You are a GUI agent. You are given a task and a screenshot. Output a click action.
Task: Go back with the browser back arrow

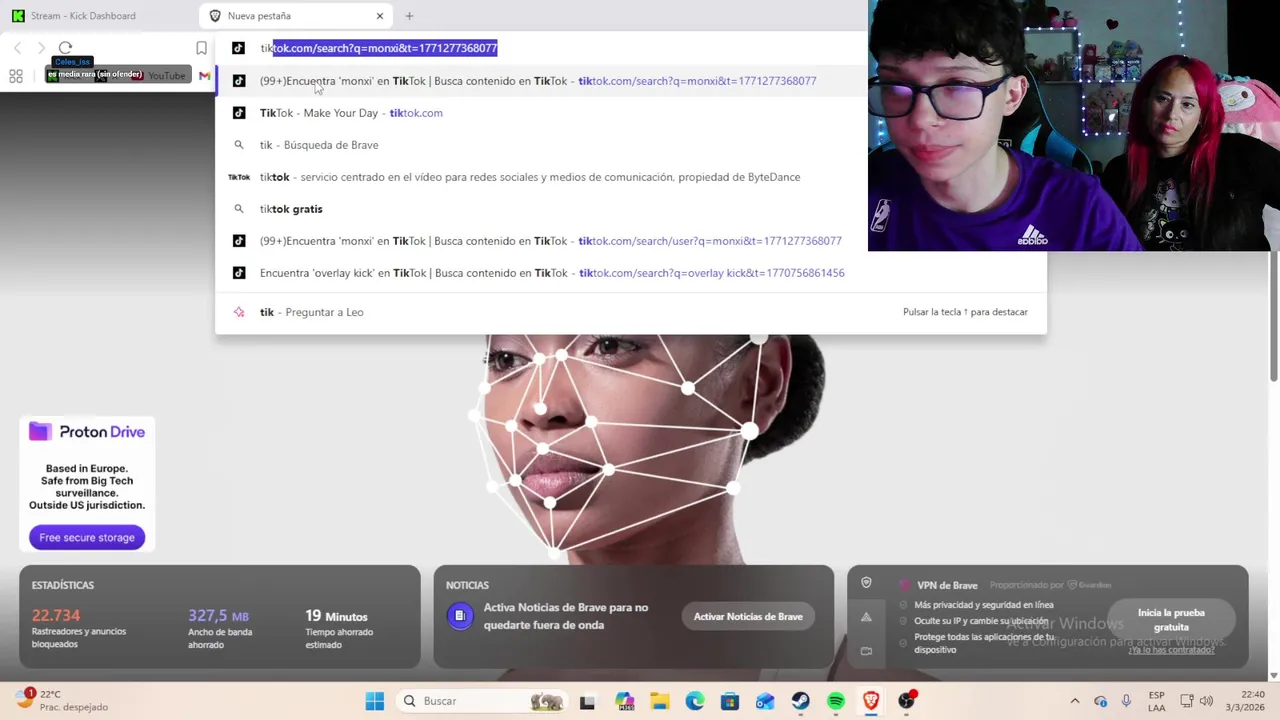tap(18, 48)
